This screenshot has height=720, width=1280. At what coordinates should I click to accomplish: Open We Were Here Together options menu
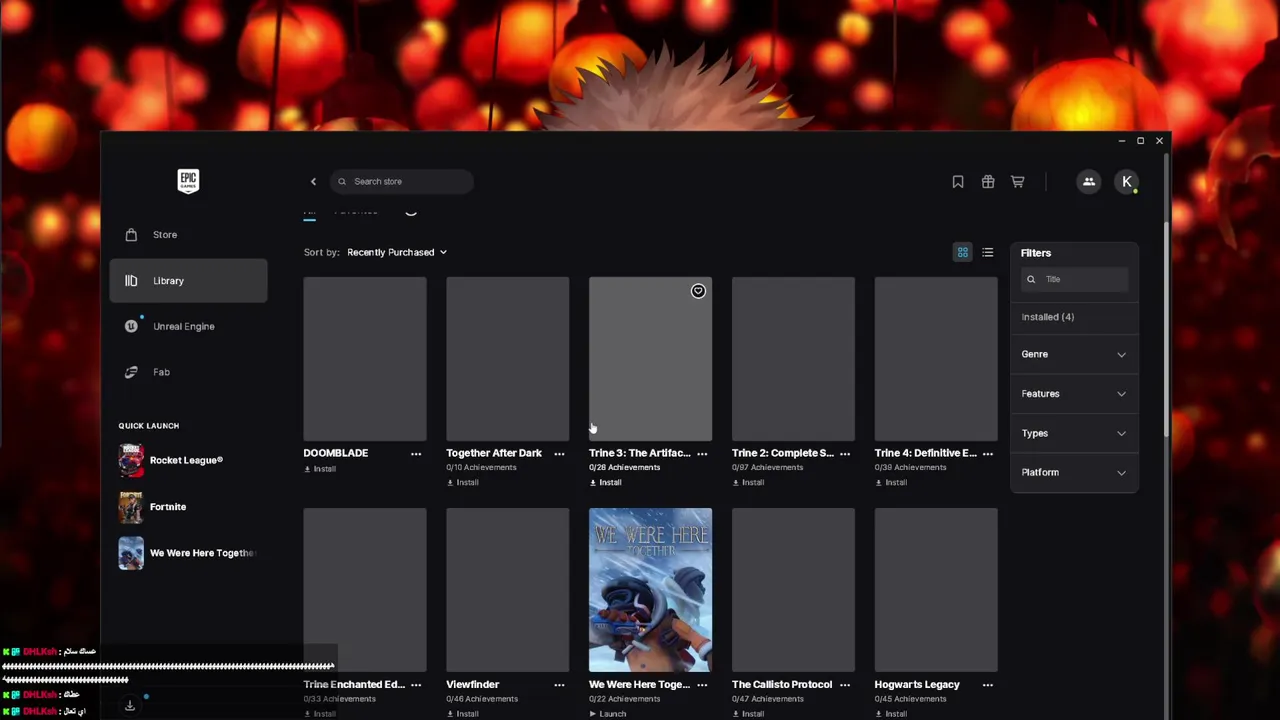coord(702,685)
